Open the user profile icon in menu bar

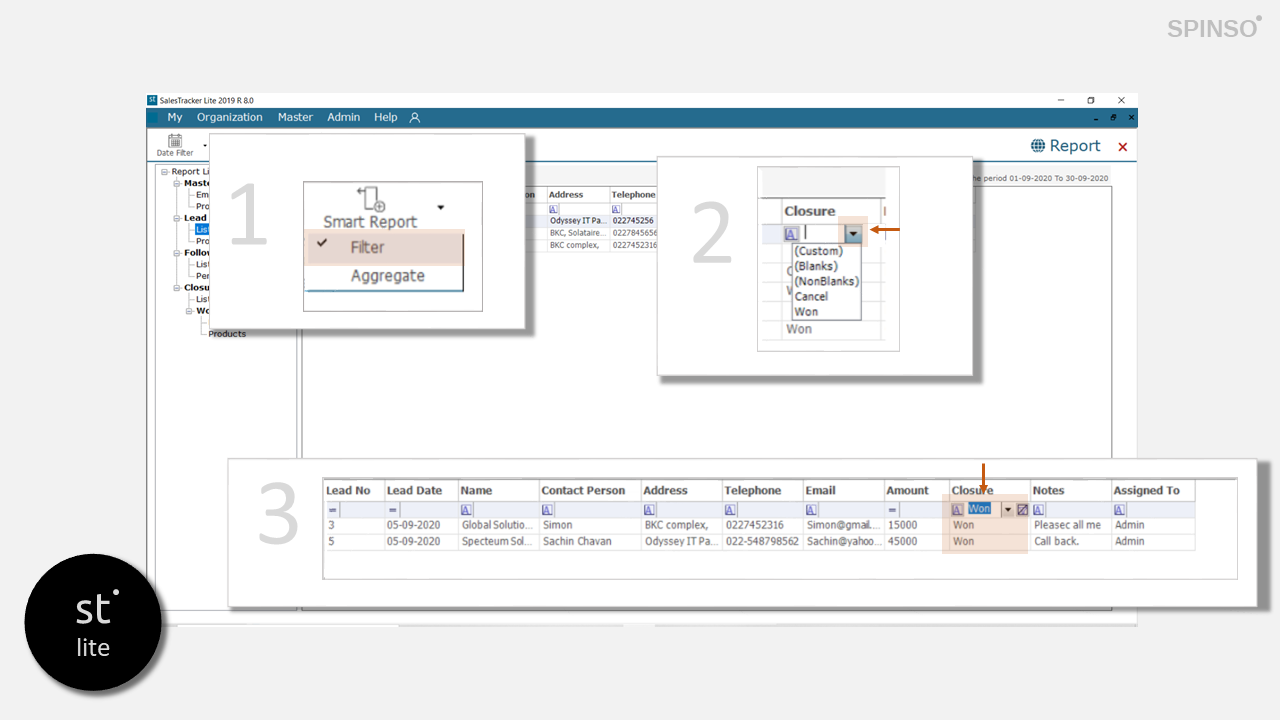click(x=415, y=118)
